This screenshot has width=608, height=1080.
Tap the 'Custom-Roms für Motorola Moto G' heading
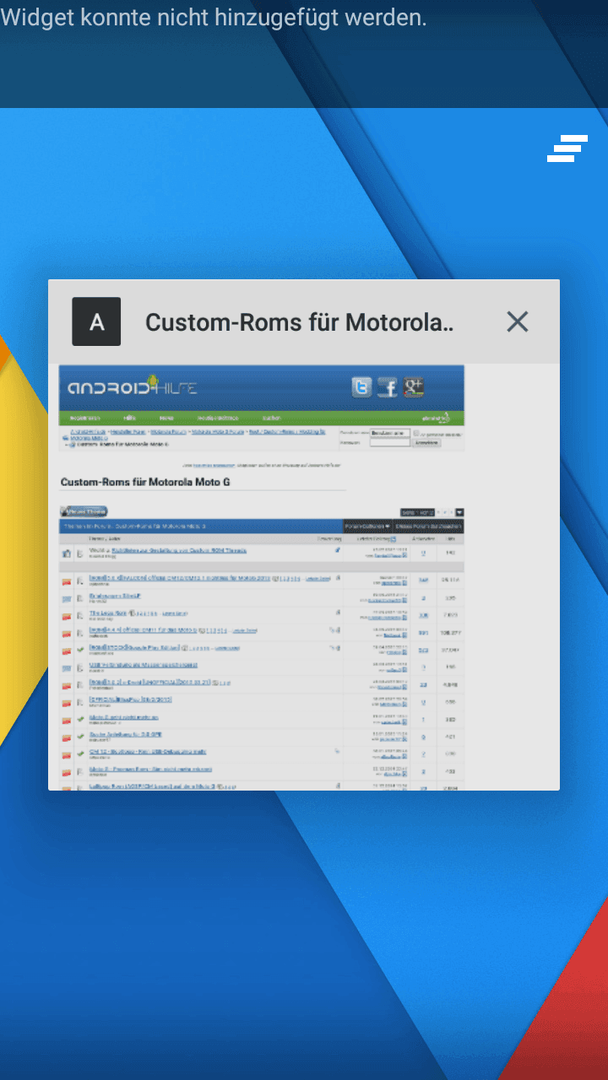[145, 482]
